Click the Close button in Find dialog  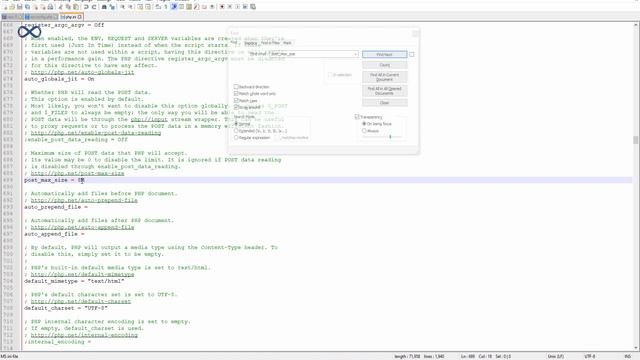tap(384, 102)
